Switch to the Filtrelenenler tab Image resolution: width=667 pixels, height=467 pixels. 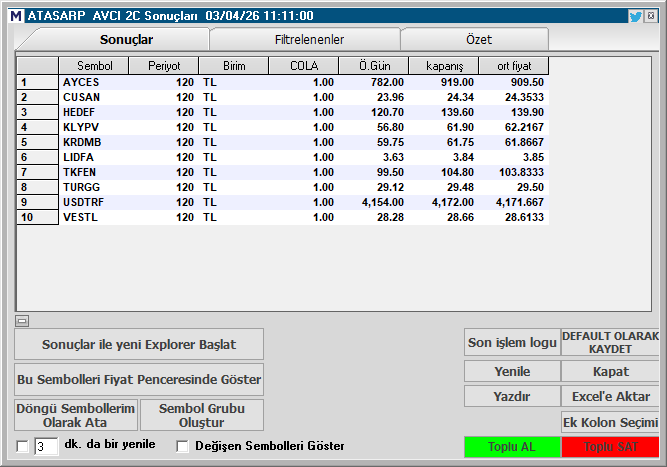[309, 39]
